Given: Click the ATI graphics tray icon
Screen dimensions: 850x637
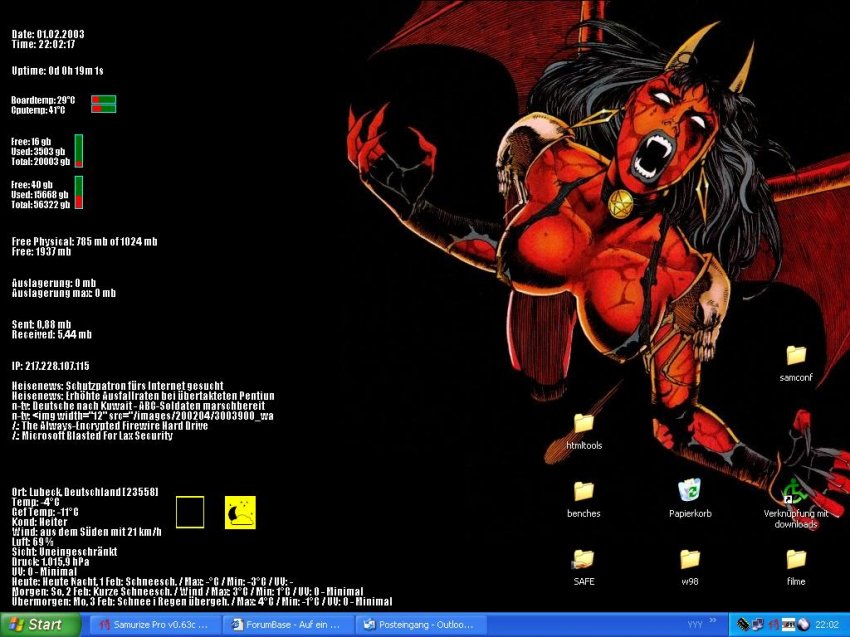Looking at the screenshot, I should [x=788, y=625].
